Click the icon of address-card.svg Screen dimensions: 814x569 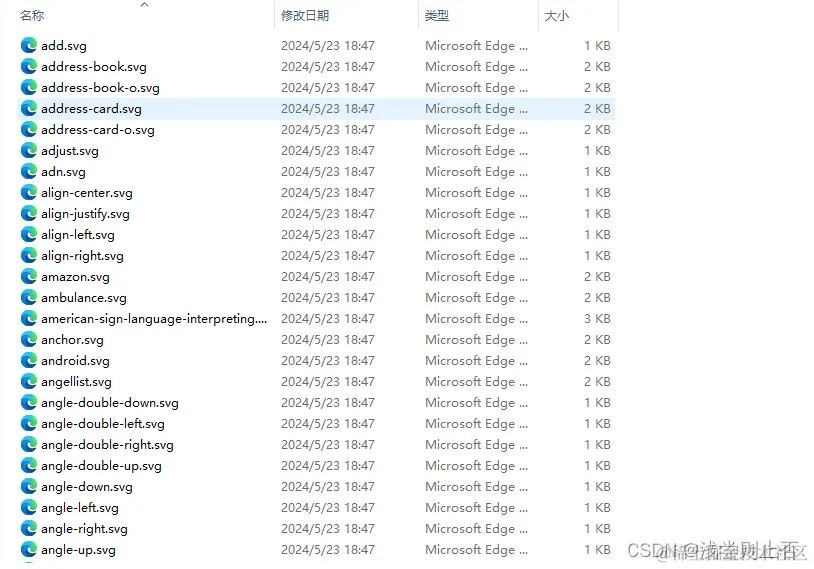click(29, 109)
